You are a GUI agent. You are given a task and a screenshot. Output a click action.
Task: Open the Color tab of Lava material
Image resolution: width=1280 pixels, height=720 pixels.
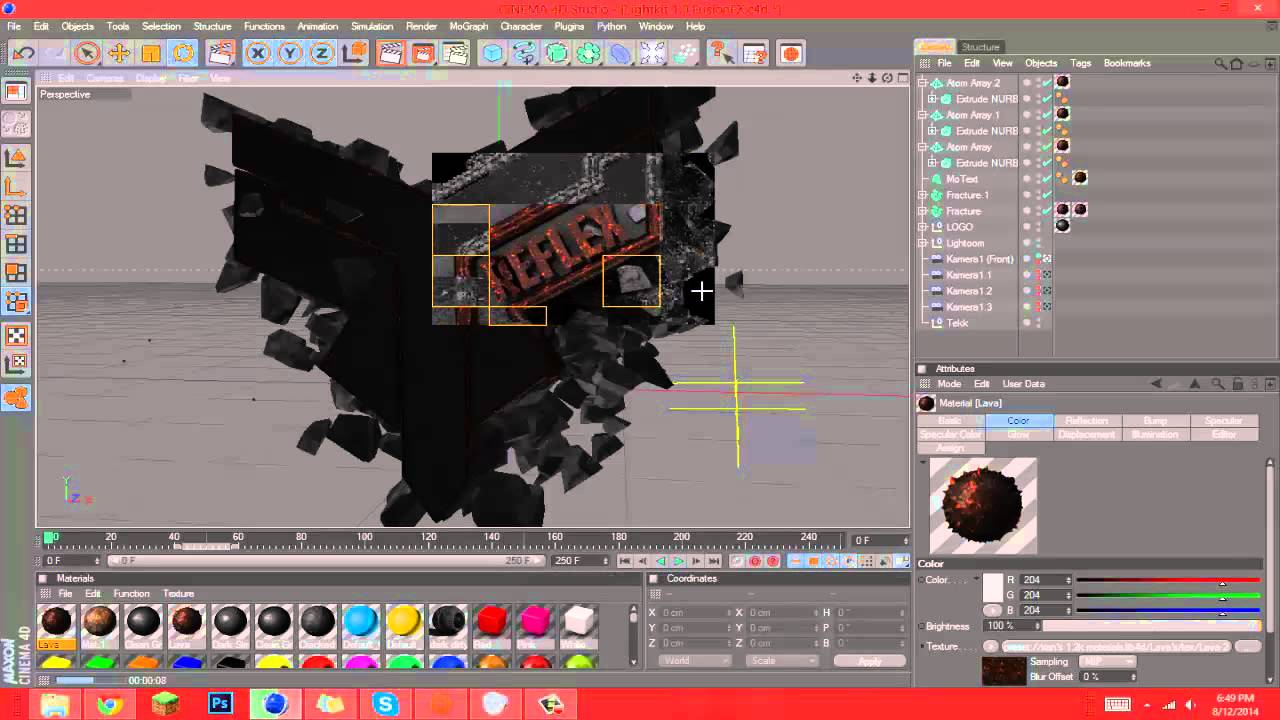tap(1018, 421)
